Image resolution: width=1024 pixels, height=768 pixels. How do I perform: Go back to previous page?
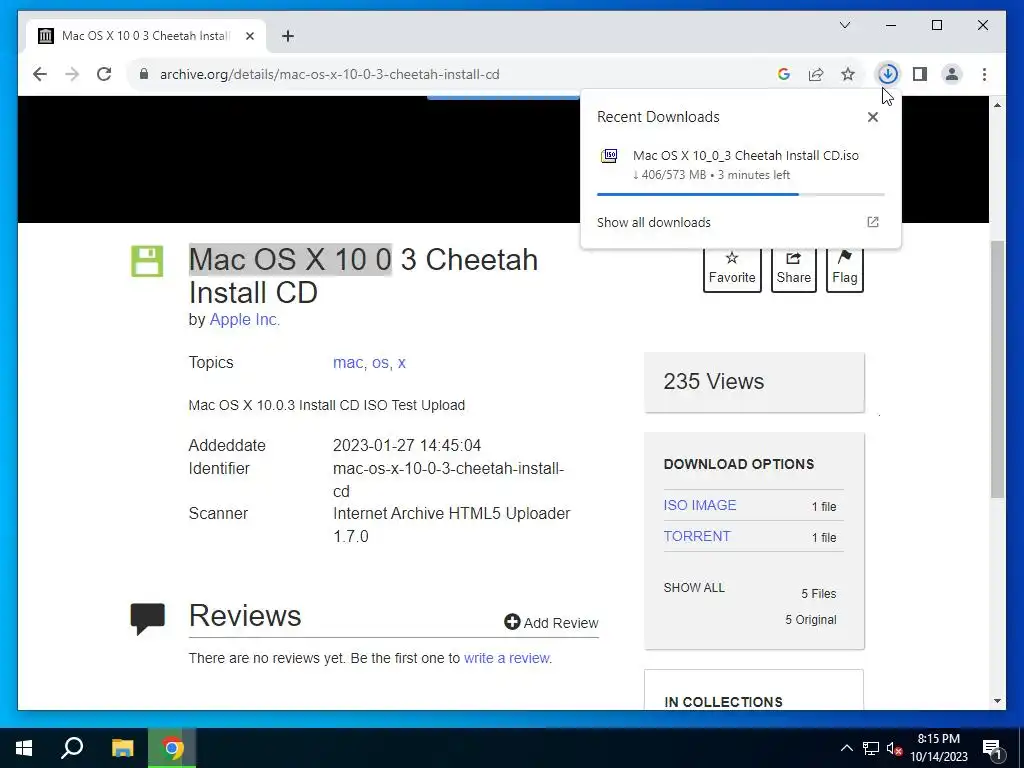pos(40,74)
